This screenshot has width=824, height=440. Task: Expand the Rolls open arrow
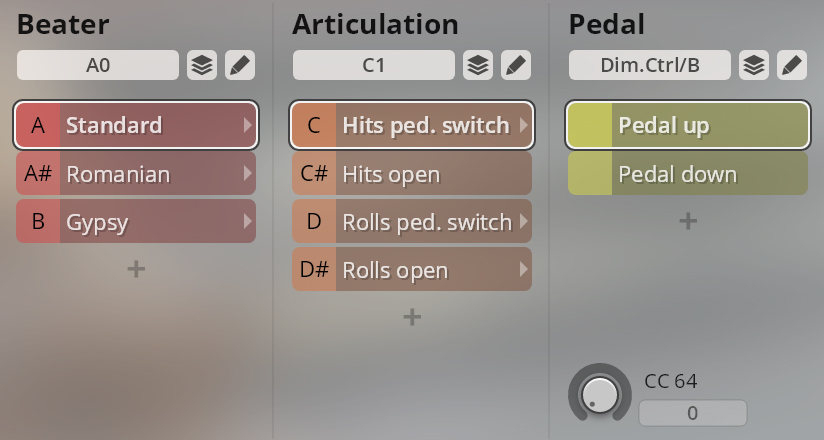pos(523,269)
